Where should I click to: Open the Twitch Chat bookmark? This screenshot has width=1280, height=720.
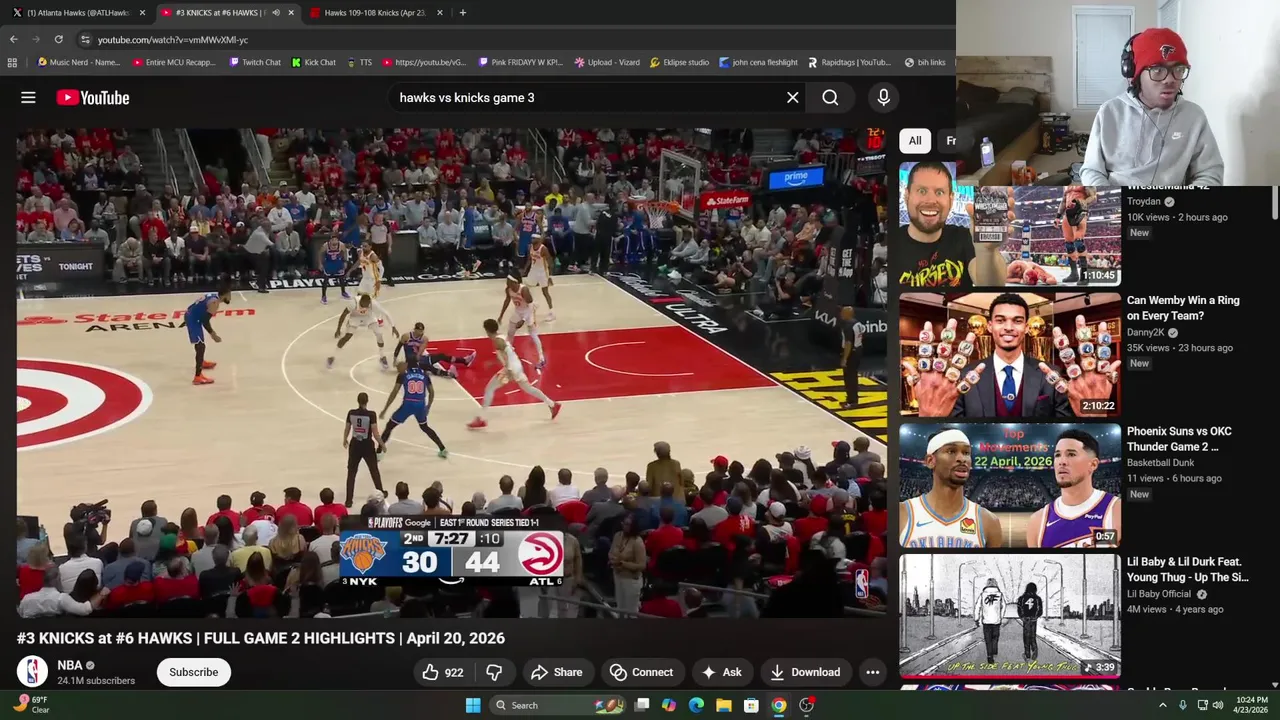(x=255, y=62)
